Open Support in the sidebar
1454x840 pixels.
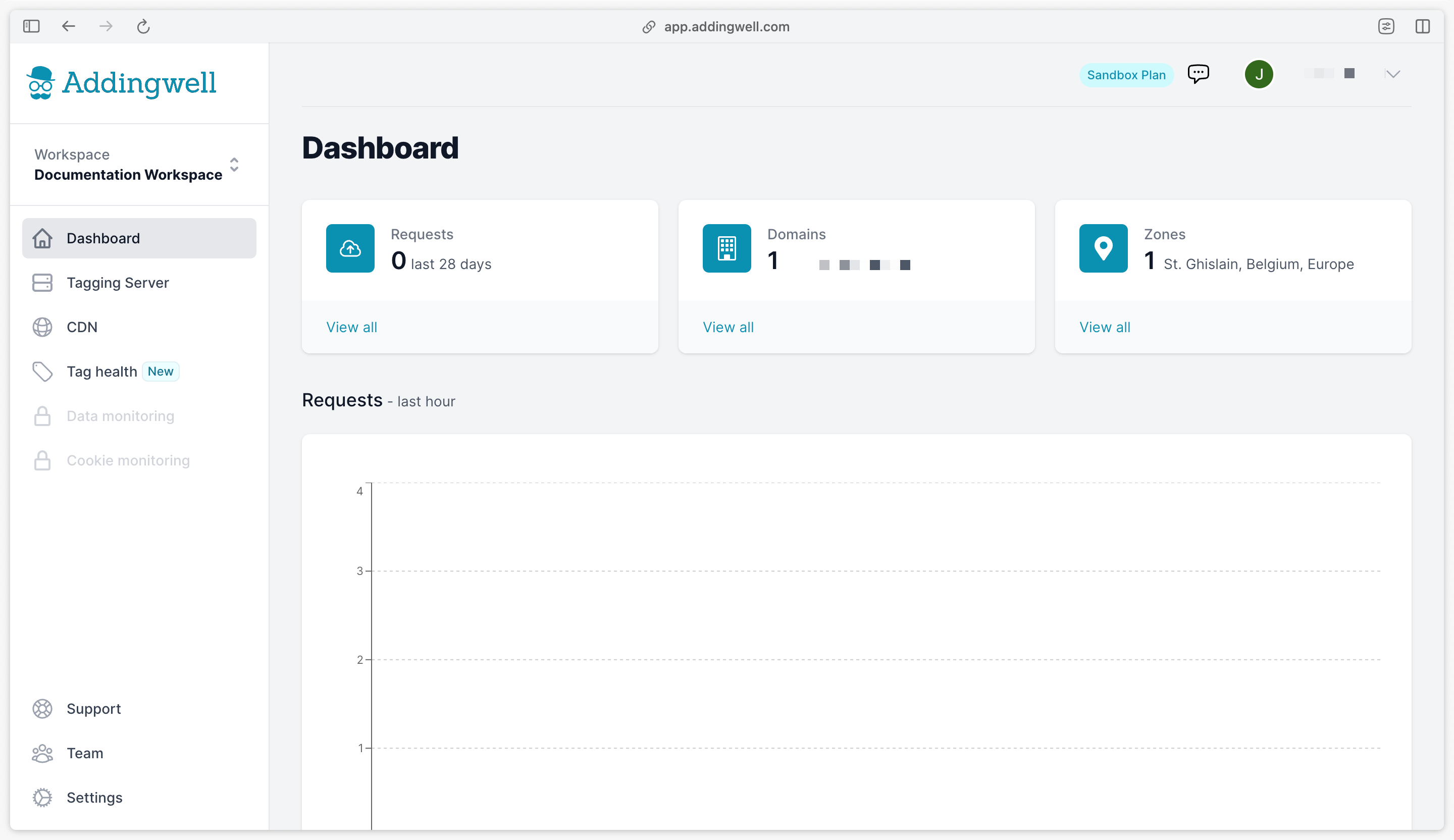(139, 708)
